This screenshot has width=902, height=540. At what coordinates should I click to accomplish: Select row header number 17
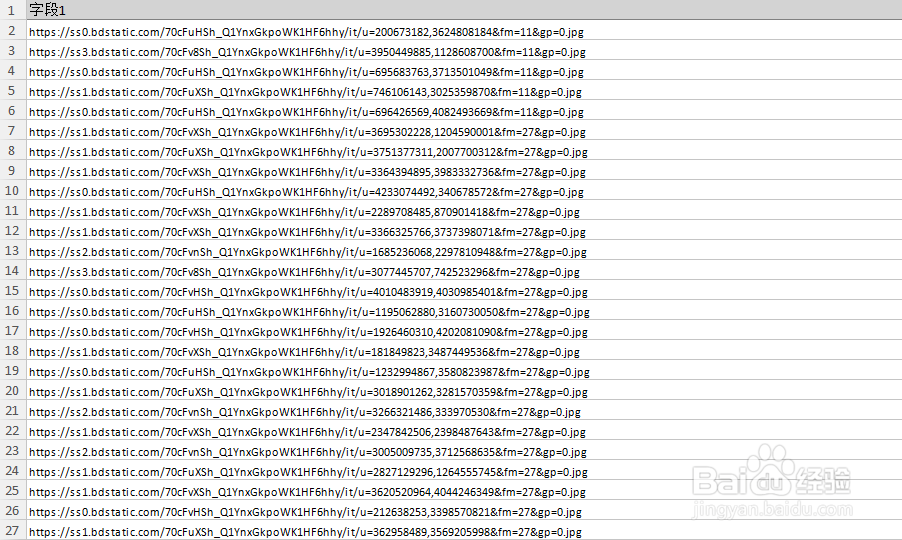13,330
